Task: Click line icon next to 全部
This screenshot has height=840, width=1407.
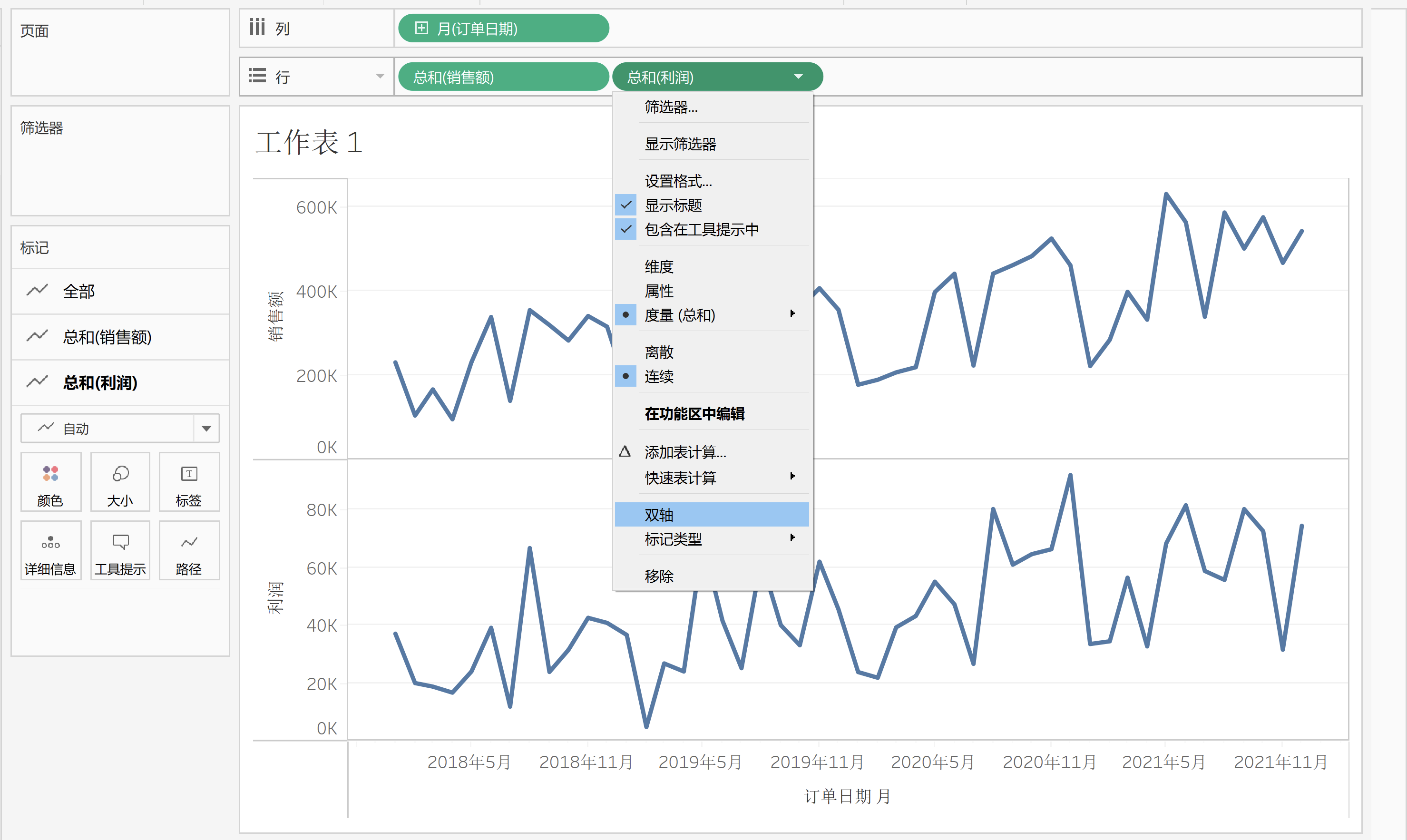Action: [38, 290]
